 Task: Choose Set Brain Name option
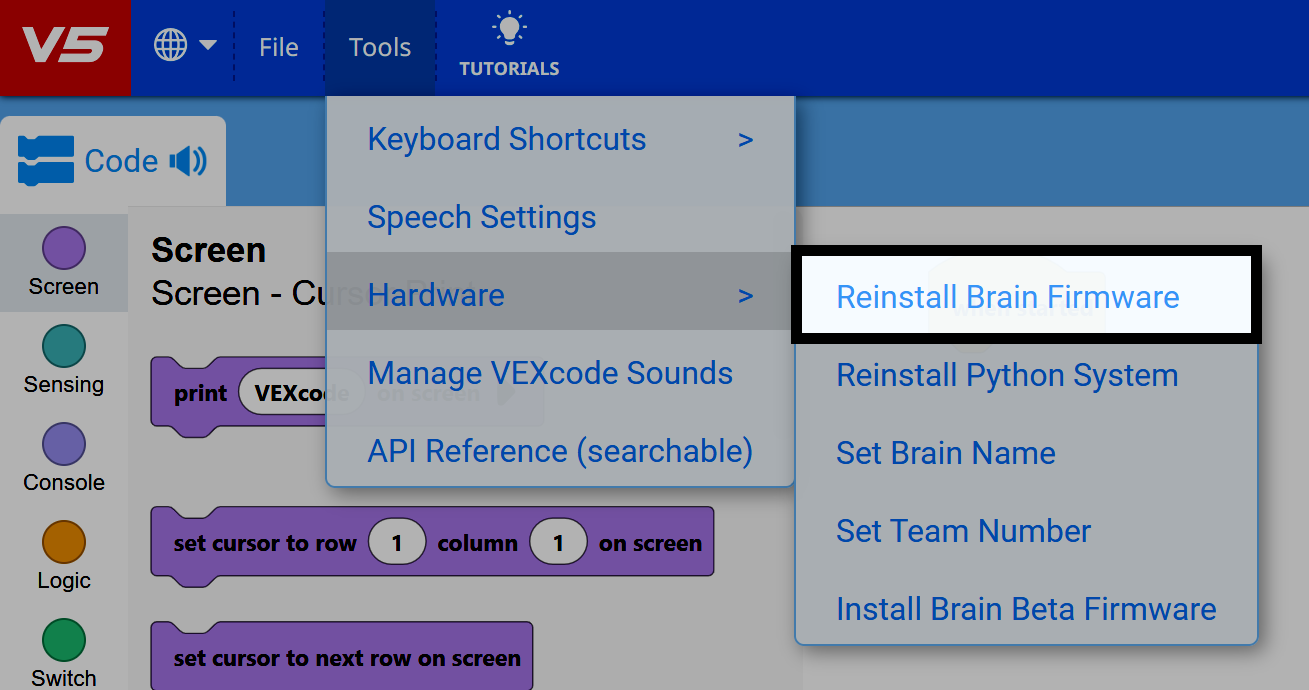[x=945, y=453]
